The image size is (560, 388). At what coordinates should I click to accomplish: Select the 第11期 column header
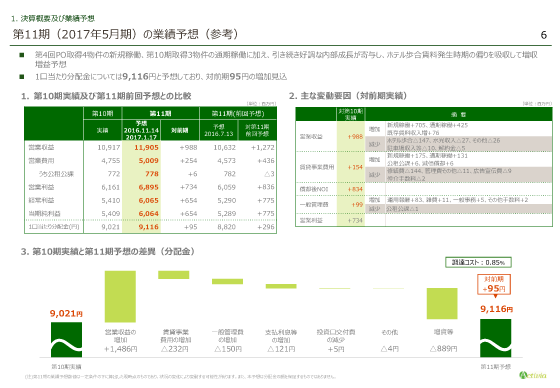[160, 113]
